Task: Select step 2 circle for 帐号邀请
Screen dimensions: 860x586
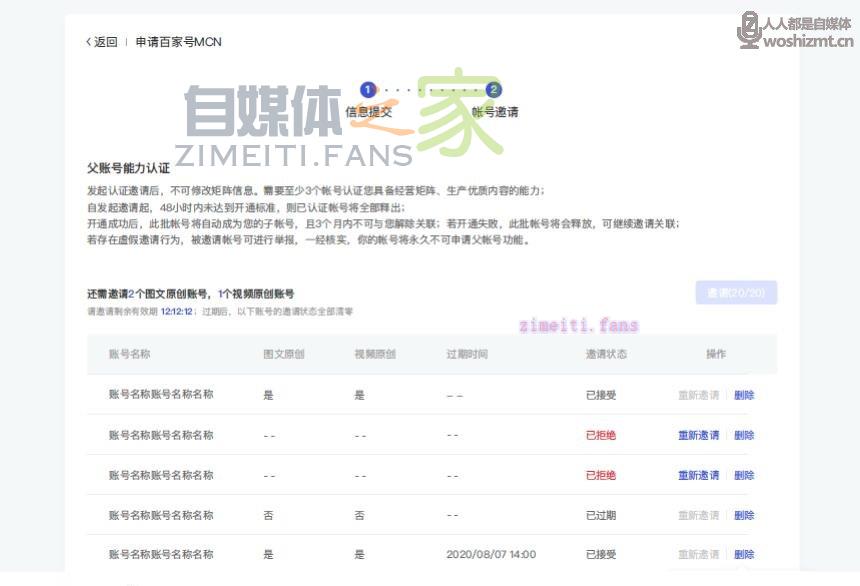Action: [493, 90]
